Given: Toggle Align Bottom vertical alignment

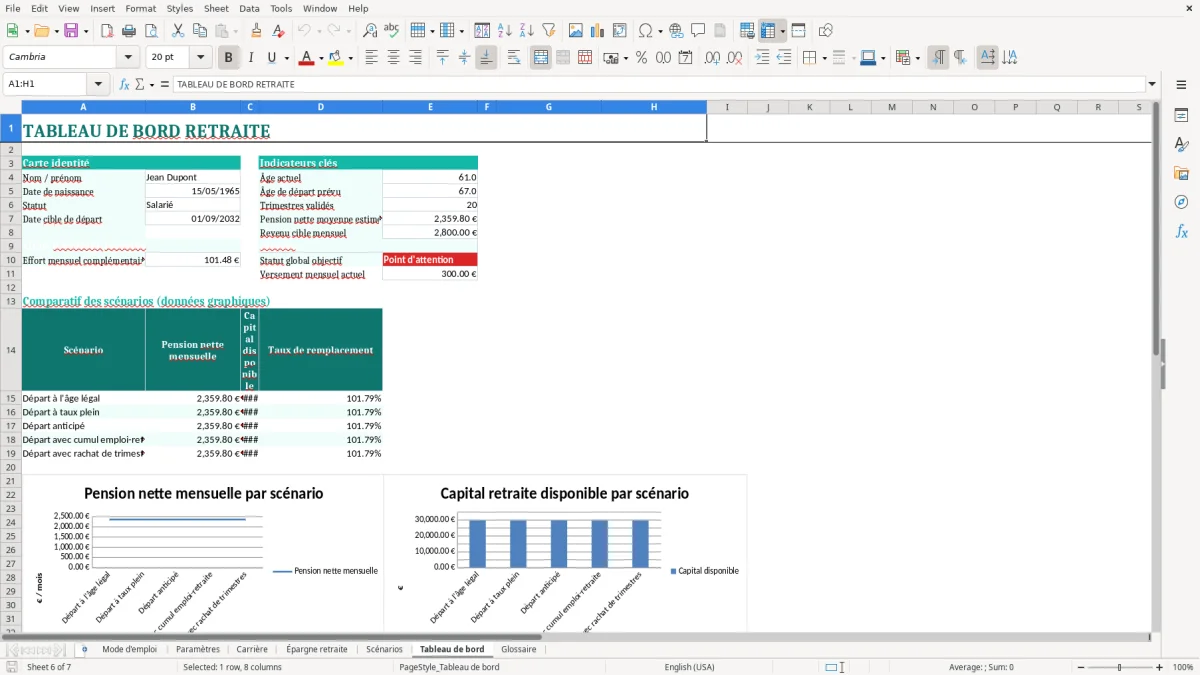Looking at the screenshot, I should pos(486,58).
